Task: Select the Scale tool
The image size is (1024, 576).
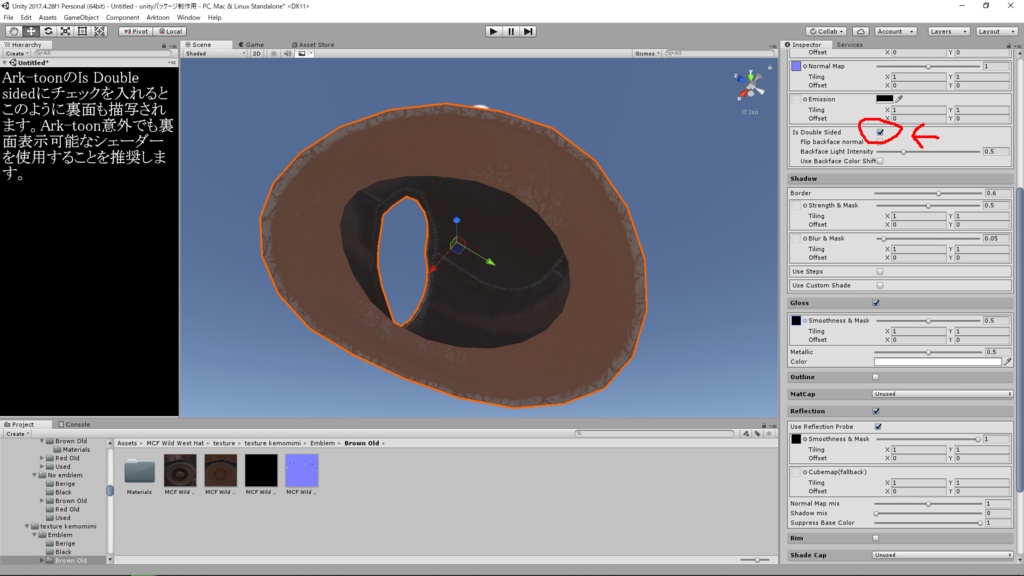Action: (x=65, y=31)
